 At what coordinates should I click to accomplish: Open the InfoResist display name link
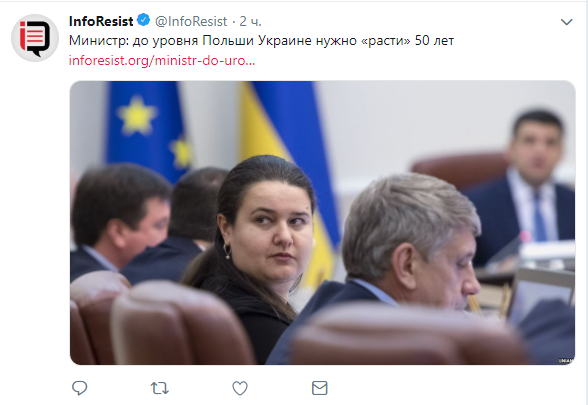(101, 21)
